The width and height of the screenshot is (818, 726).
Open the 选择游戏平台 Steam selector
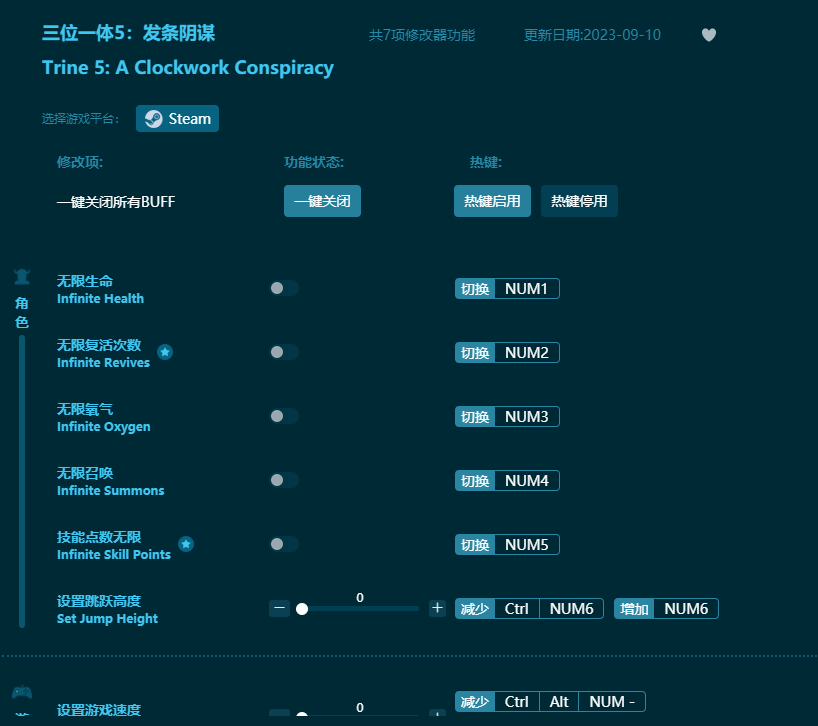coord(177,118)
